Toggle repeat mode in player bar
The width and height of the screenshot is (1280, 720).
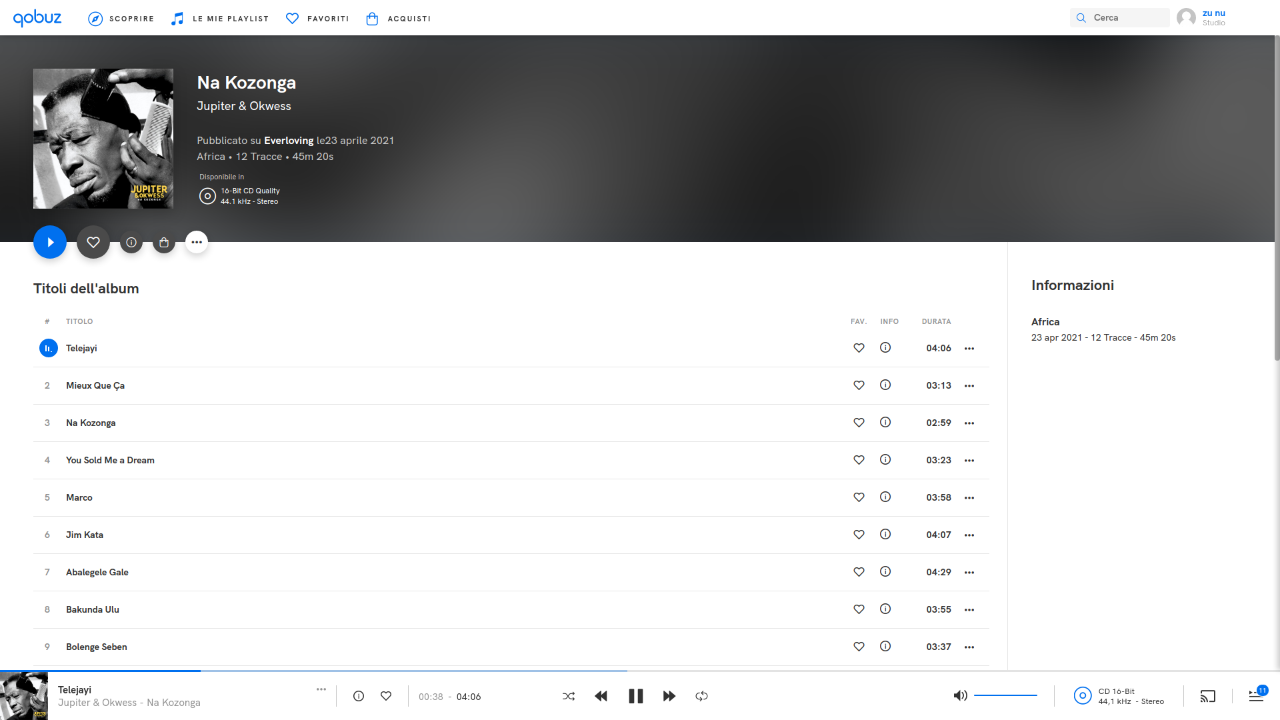(x=702, y=696)
